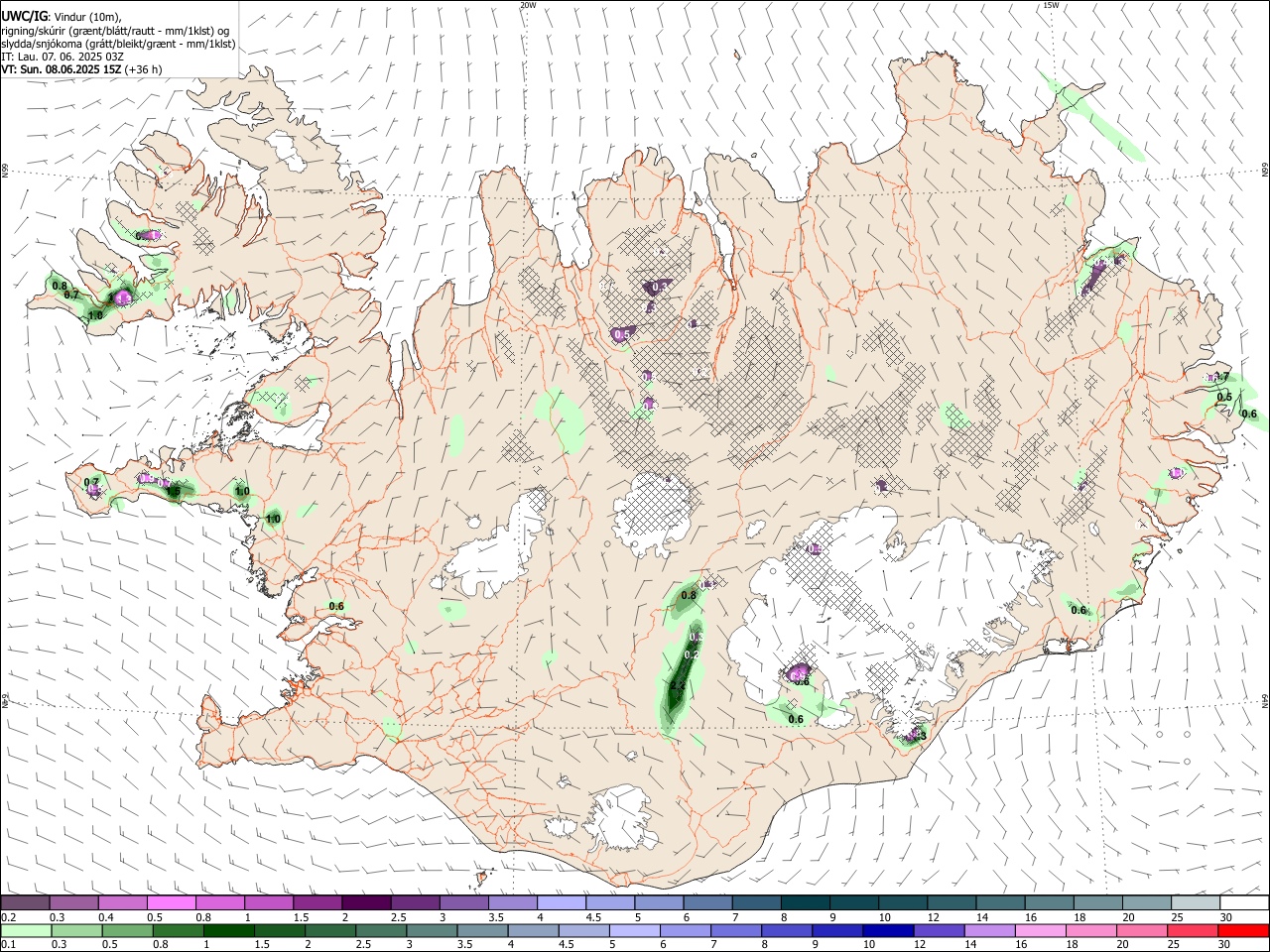Image resolution: width=1270 pixels, height=952 pixels.
Task: Pick the snow legend swatch starting at 1
Action: coord(269,903)
